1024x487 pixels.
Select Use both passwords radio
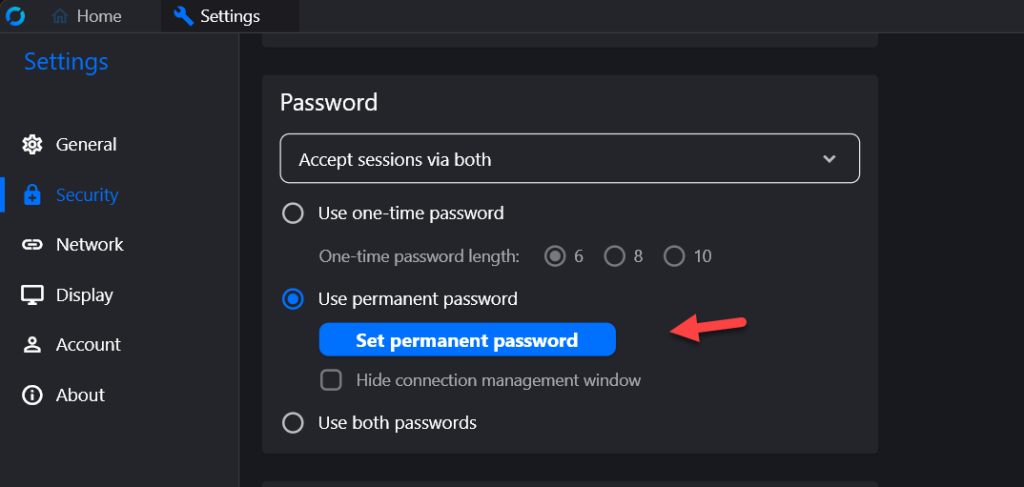click(x=293, y=423)
